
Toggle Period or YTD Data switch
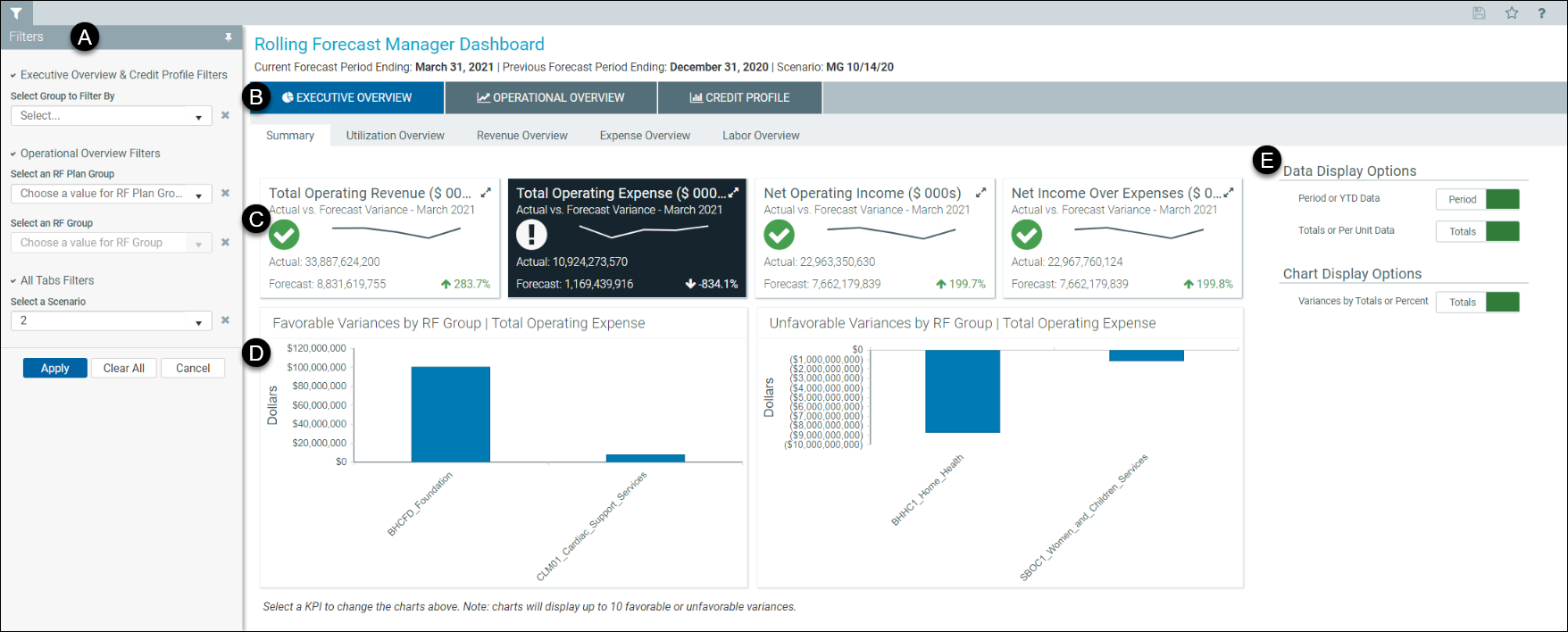pyautogui.click(x=1477, y=199)
